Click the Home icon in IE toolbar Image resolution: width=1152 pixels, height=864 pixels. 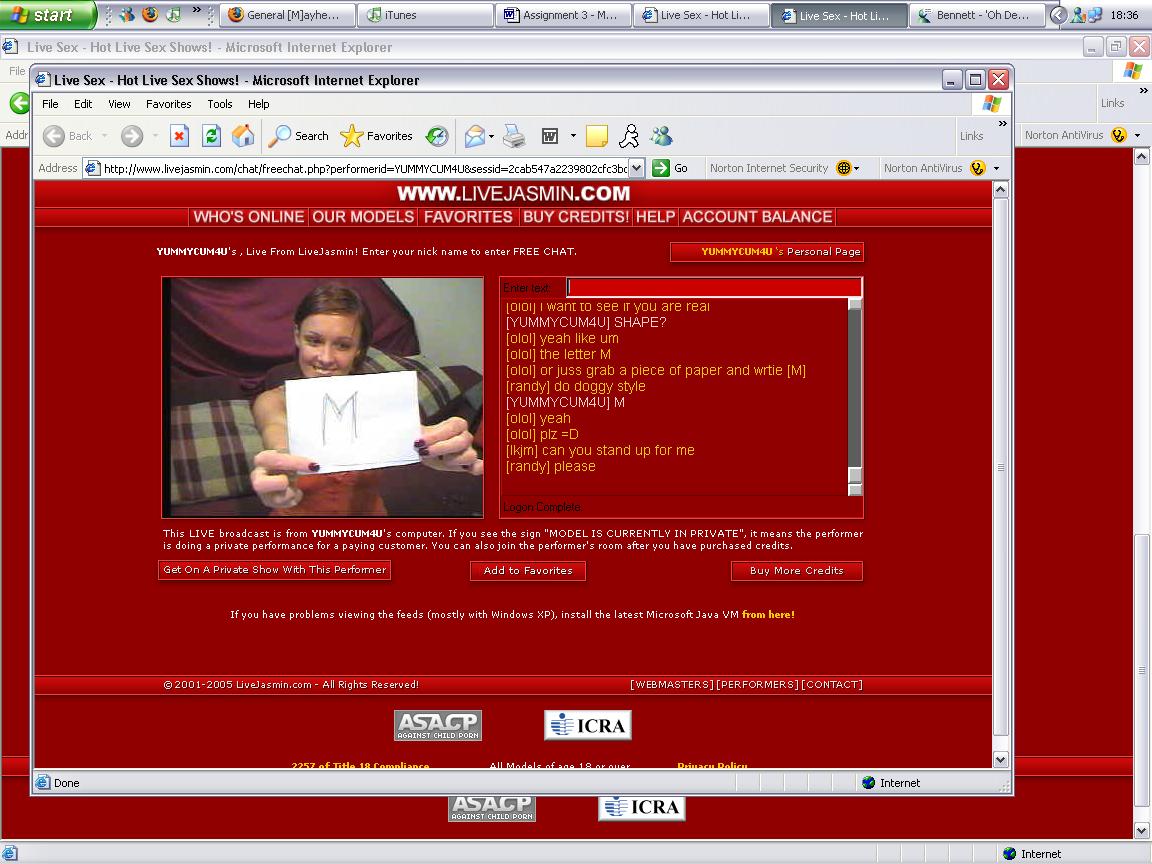point(243,136)
